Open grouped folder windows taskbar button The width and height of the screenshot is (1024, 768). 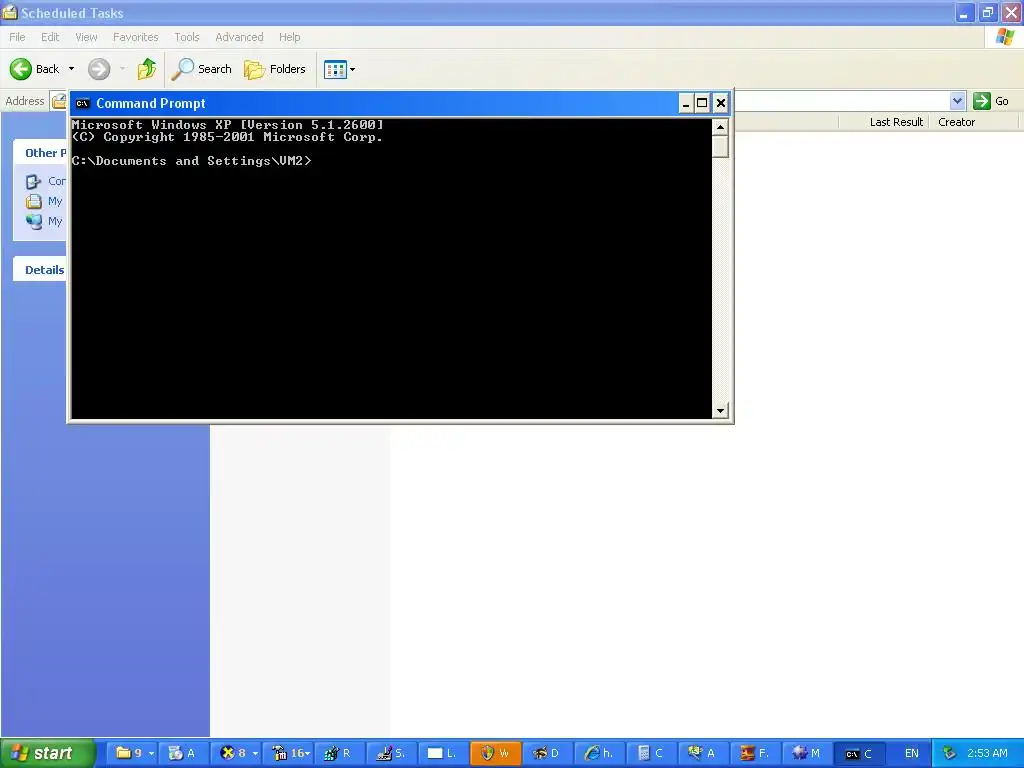pos(133,754)
